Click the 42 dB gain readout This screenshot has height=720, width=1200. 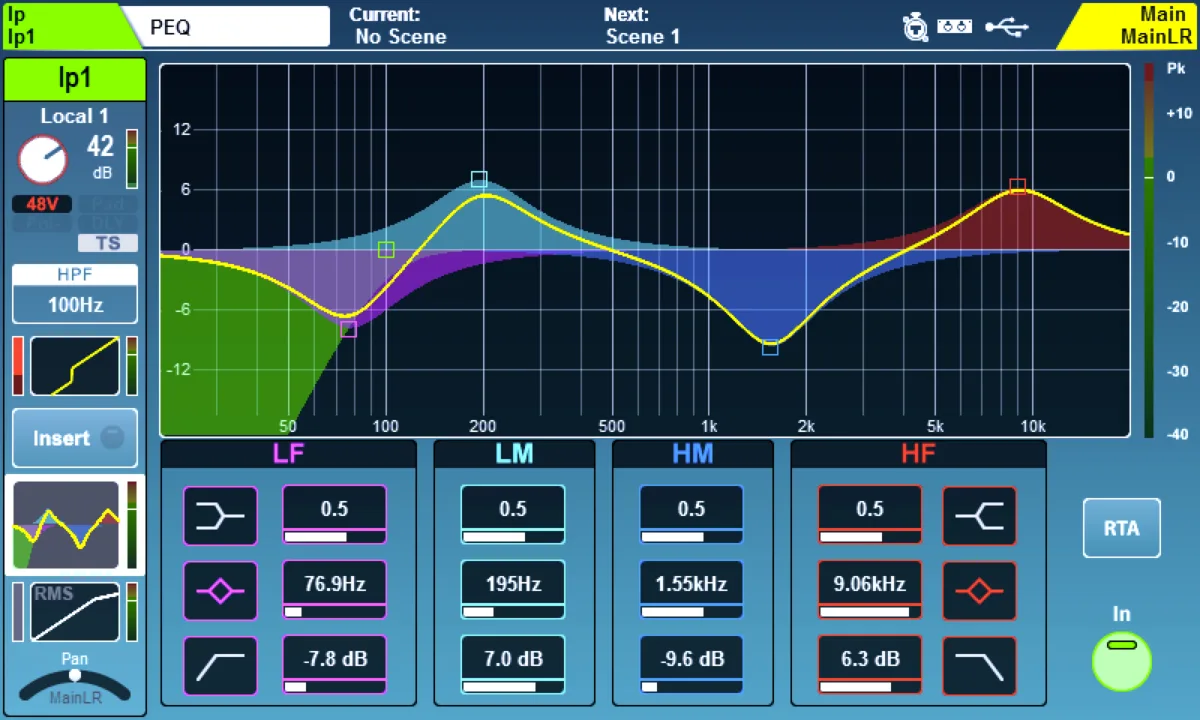click(100, 157)
